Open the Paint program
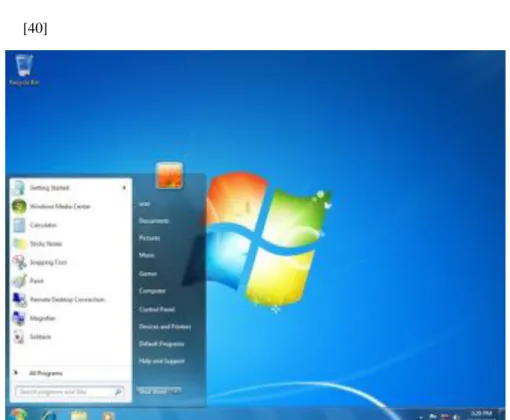 pos(70,281)
